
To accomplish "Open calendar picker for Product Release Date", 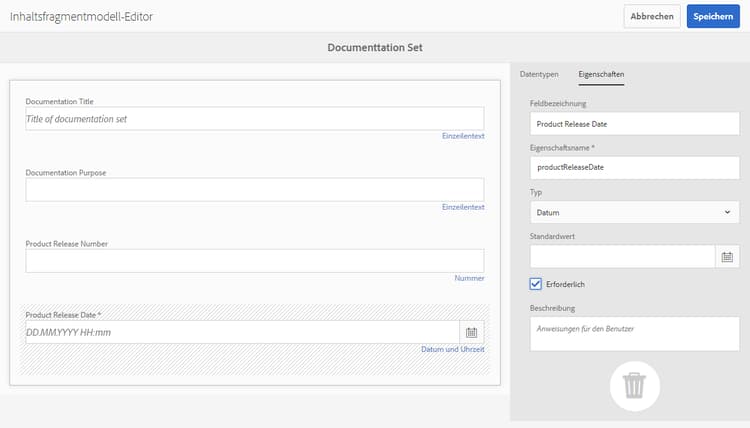I will 472,332.
